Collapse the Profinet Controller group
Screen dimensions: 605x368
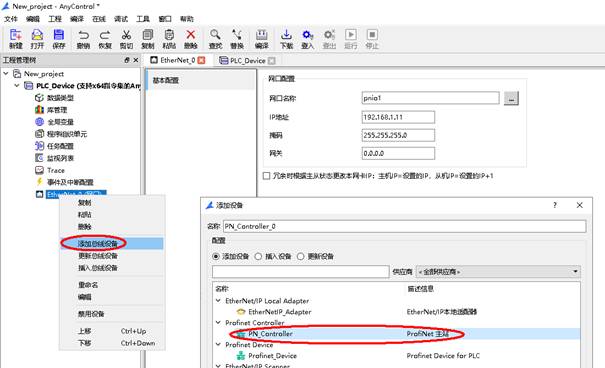point(218,322)
